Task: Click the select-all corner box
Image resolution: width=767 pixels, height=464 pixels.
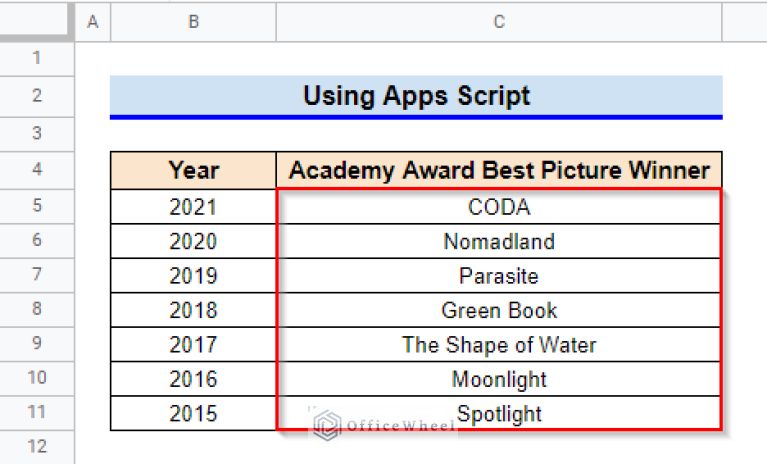Action: click(x=37, y=21)
